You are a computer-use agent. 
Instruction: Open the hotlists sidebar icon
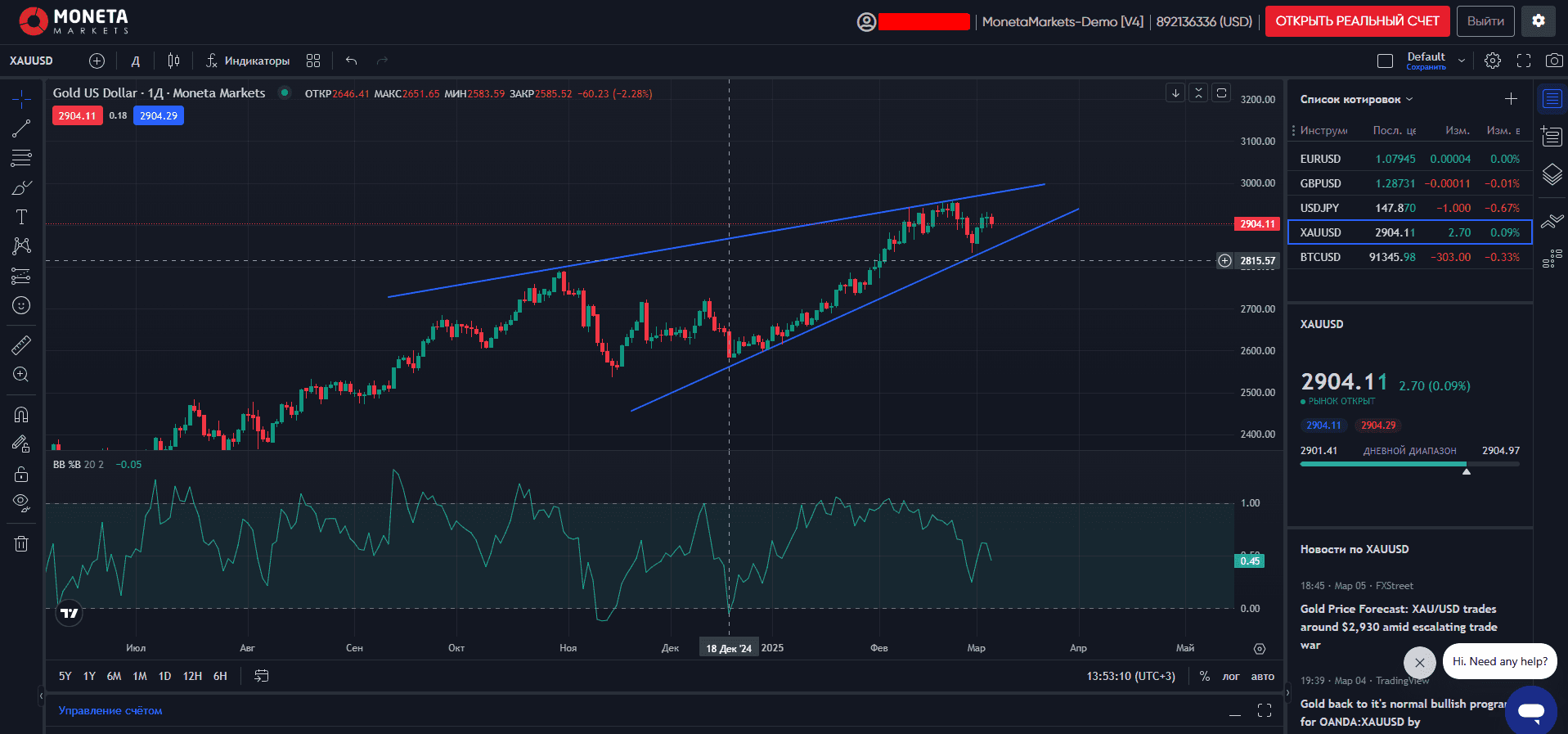(x=1552, y=221)
